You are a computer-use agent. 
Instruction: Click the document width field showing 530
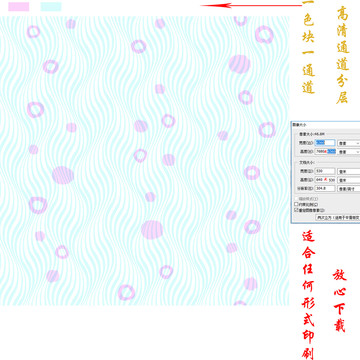pos(325,171)
